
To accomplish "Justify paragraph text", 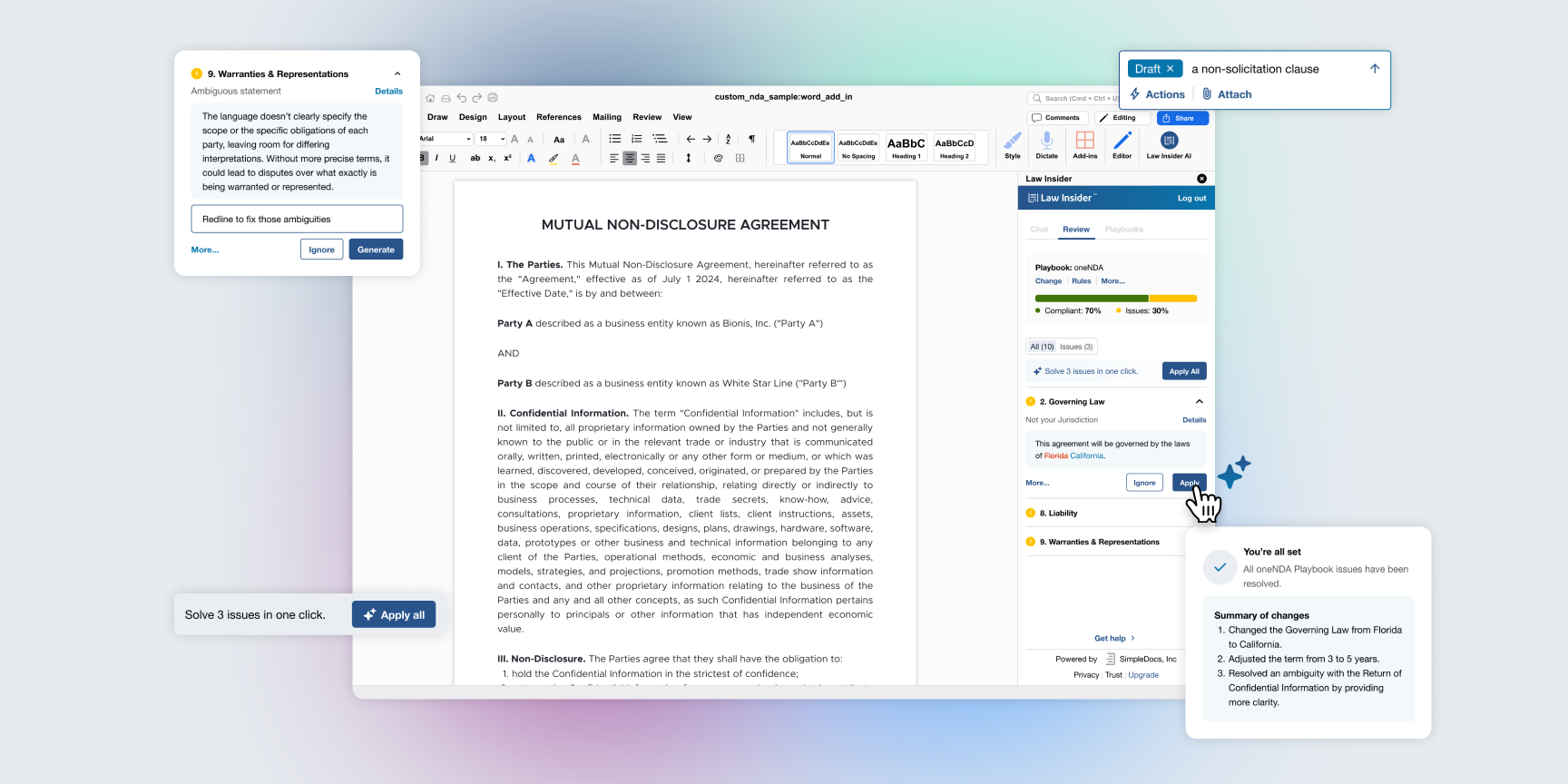I will (x=661, y=158).
